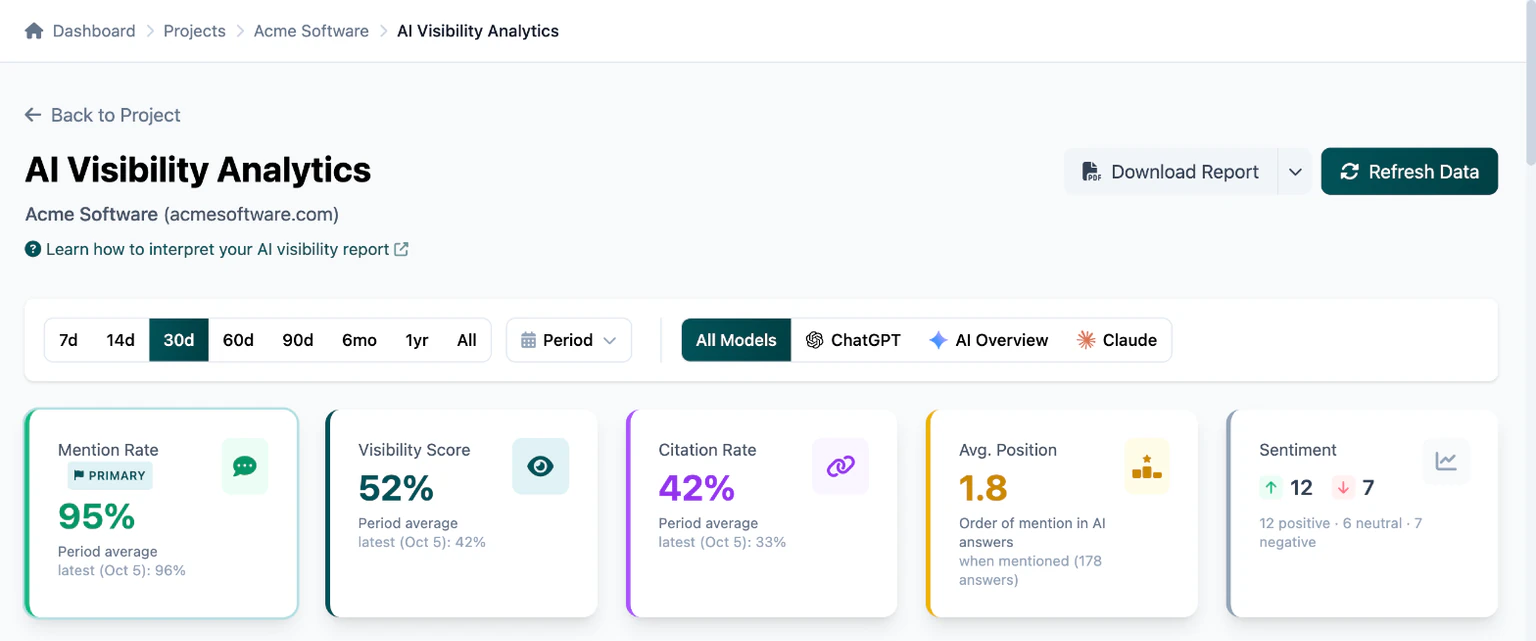Click the flag icon in PRIMARY badge
The height and width of the screenshot is (641, 1536).
pos(79,476)
